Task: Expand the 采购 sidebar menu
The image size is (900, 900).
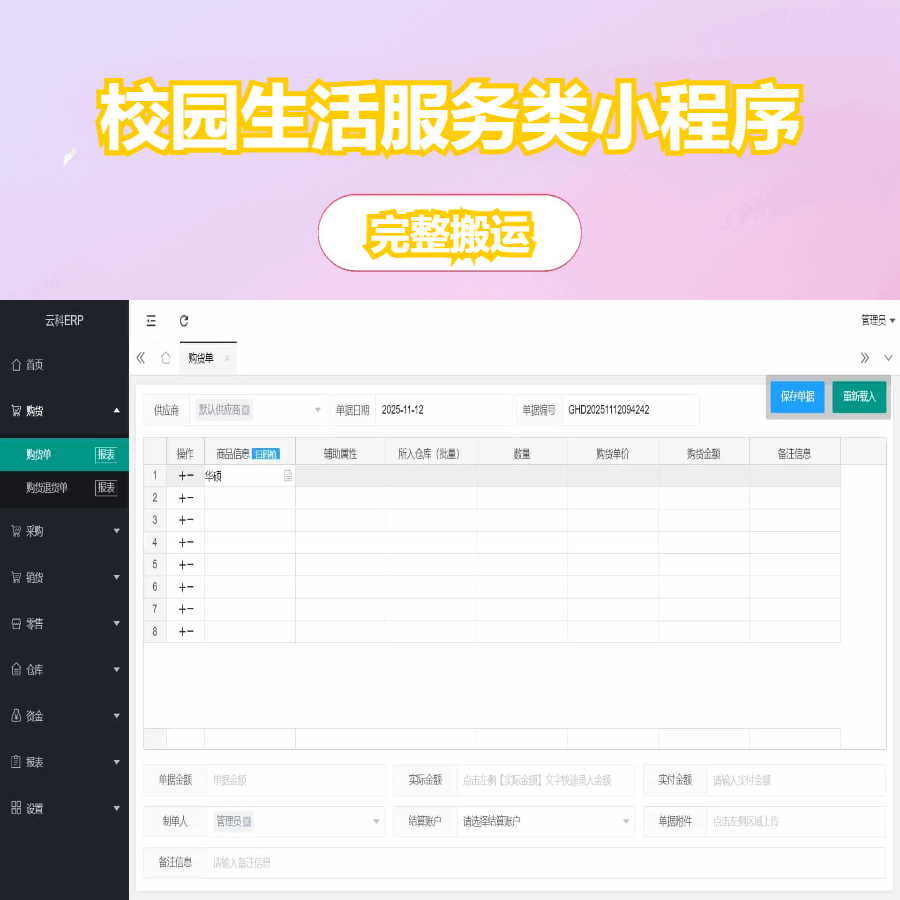Action: click(64, 531)
